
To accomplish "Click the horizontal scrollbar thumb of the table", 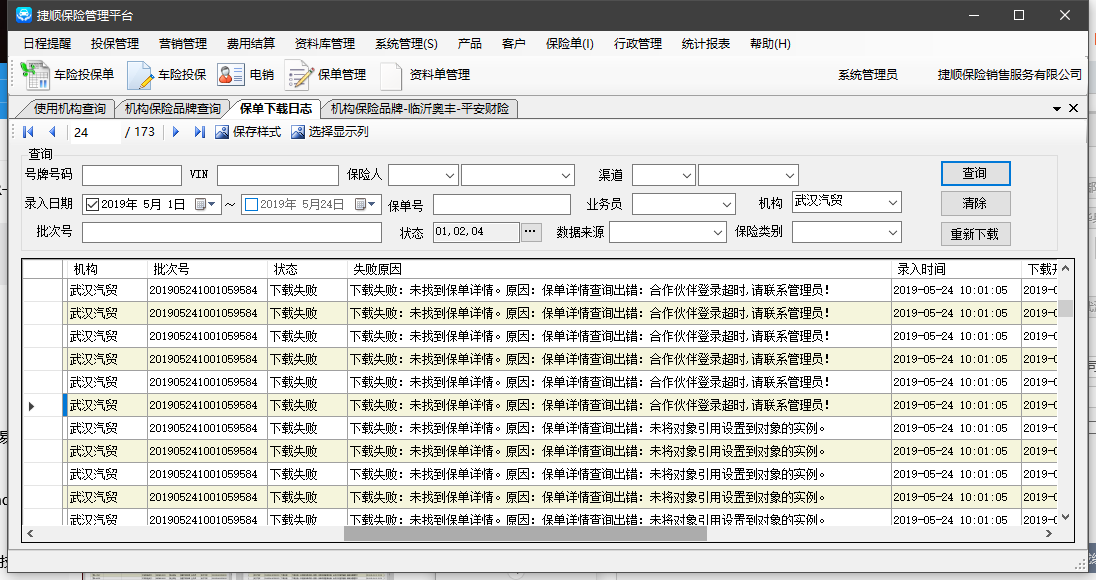I will [525, 534].
